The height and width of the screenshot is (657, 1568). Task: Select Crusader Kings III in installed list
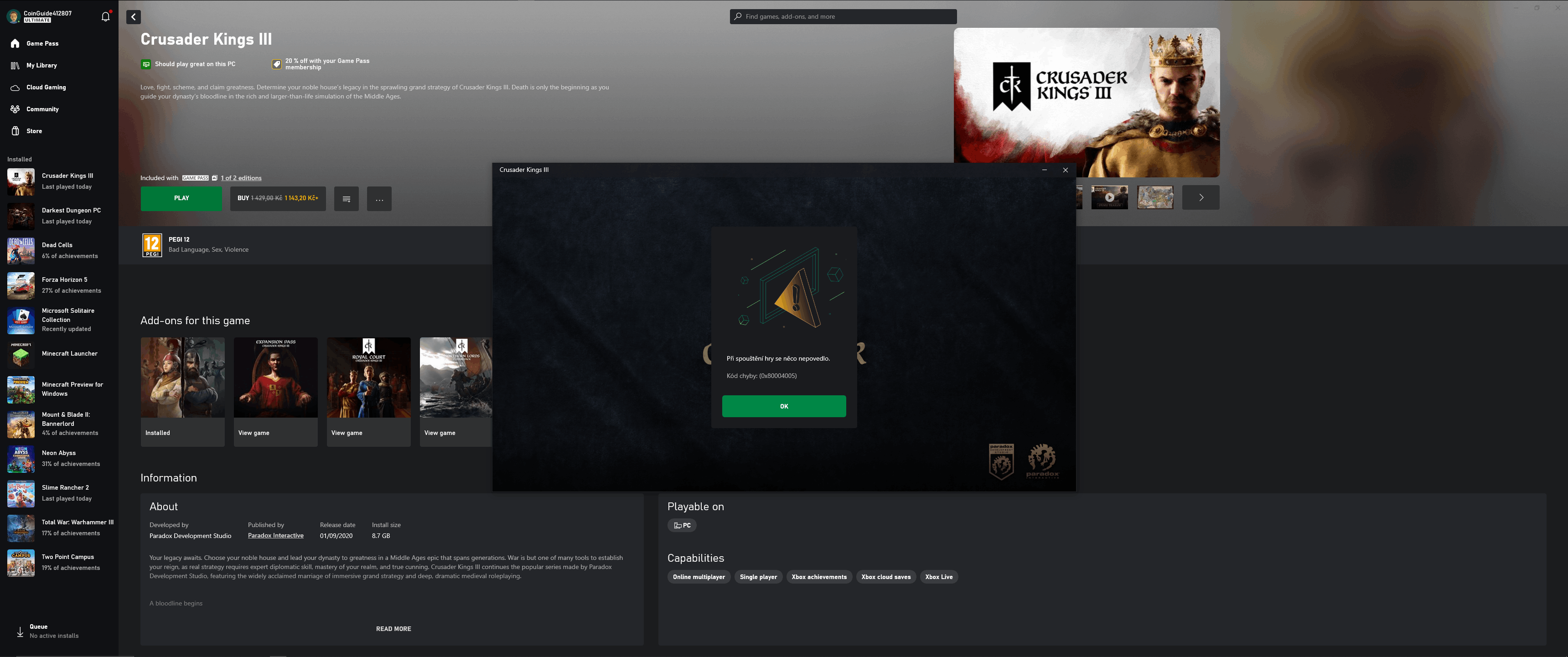pyautogui.click(x=59, y=181)
